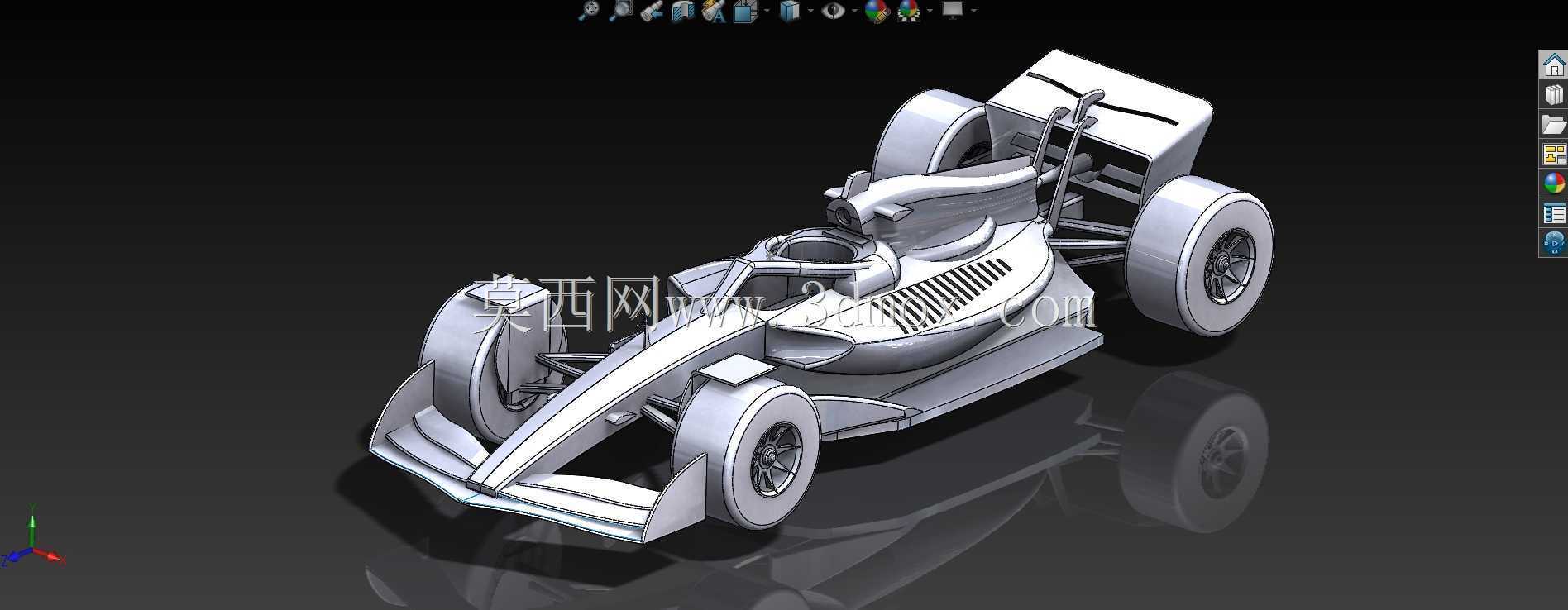Open the SolidWorks Forum tab icon

tap(1554, 243)
